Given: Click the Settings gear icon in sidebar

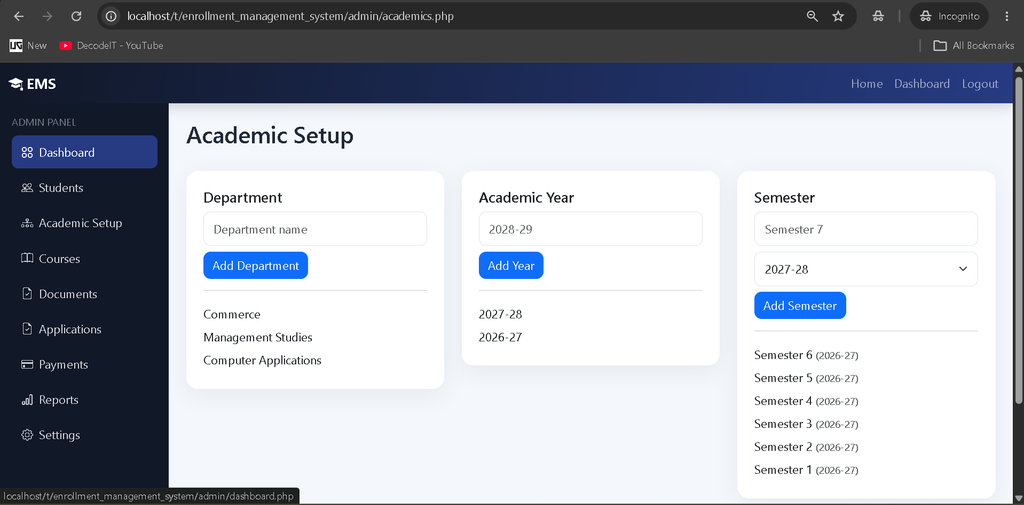Looking at the screenshot, I should (x=27, y=435).
